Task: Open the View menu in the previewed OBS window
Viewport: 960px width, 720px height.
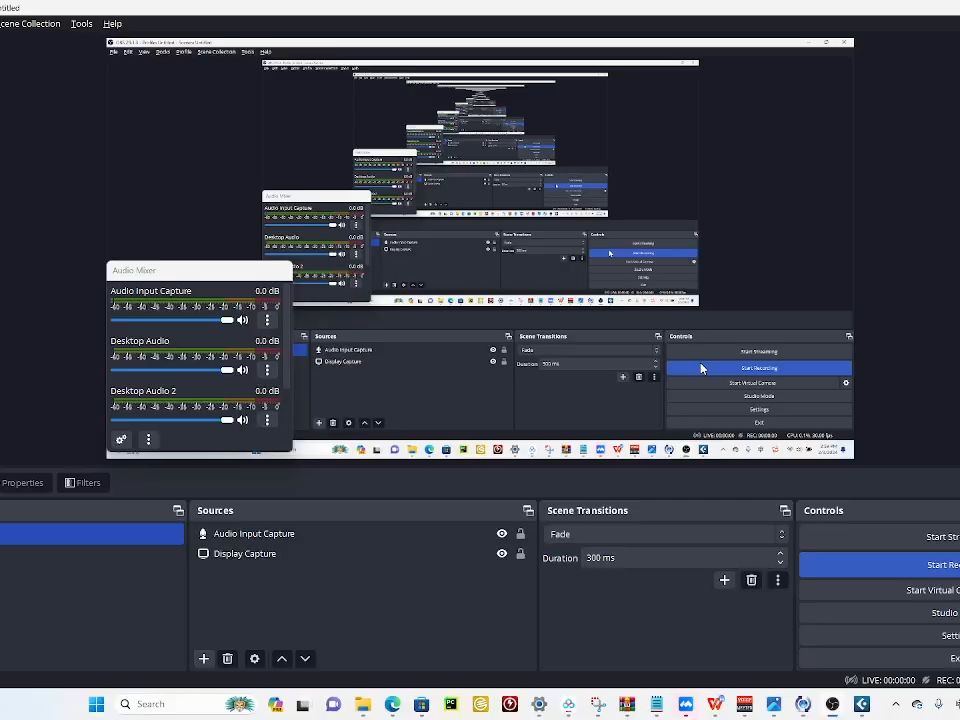Action: 144,52
